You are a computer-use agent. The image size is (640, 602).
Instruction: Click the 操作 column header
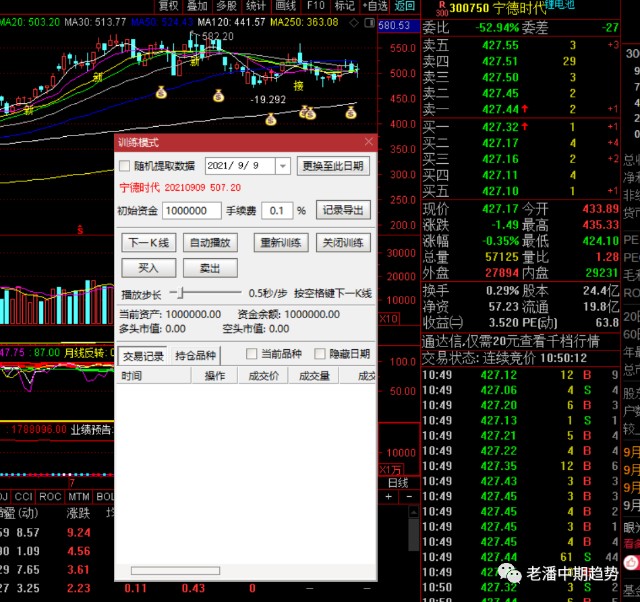(x=214, y=375)
